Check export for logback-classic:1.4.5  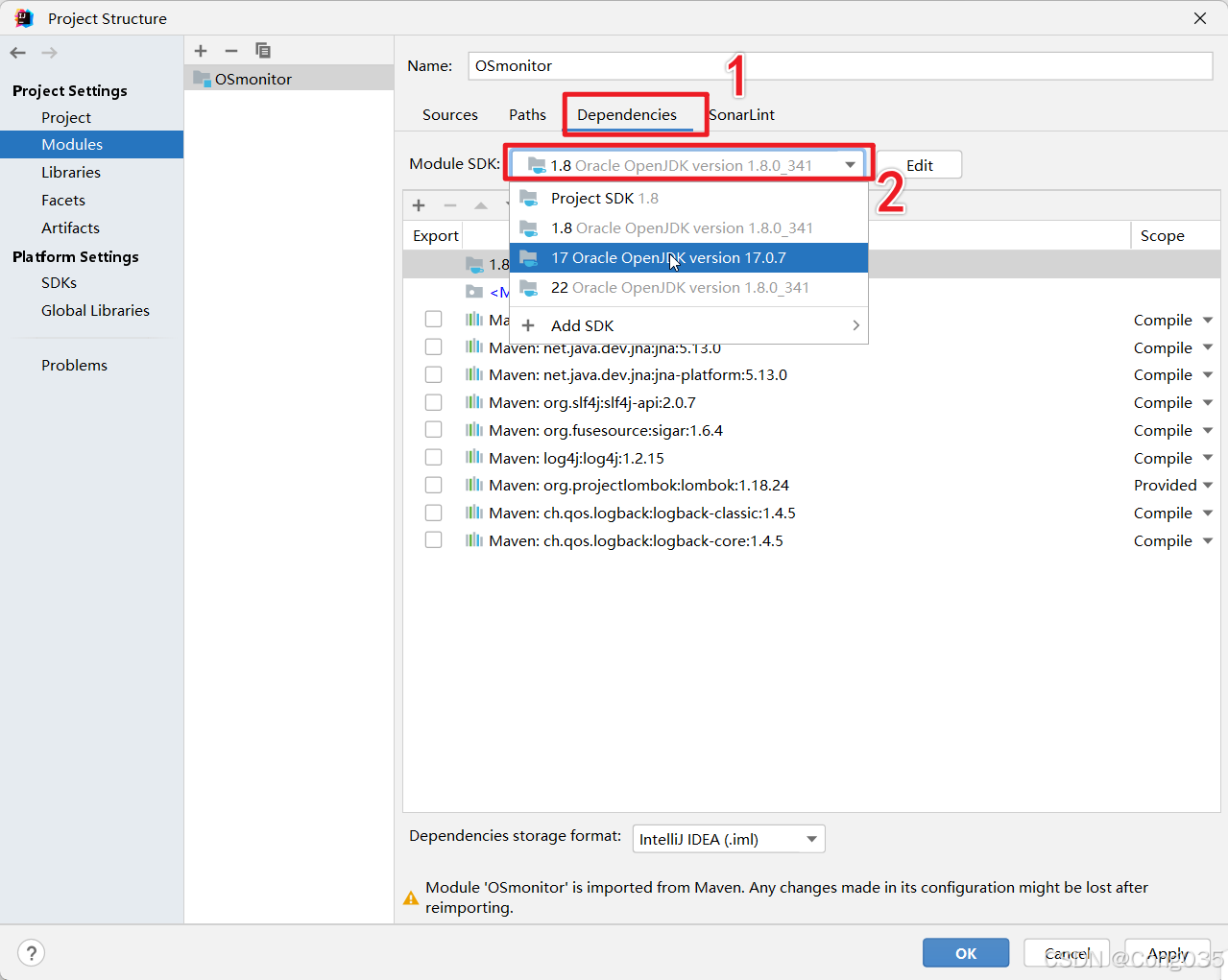point(434,513)
